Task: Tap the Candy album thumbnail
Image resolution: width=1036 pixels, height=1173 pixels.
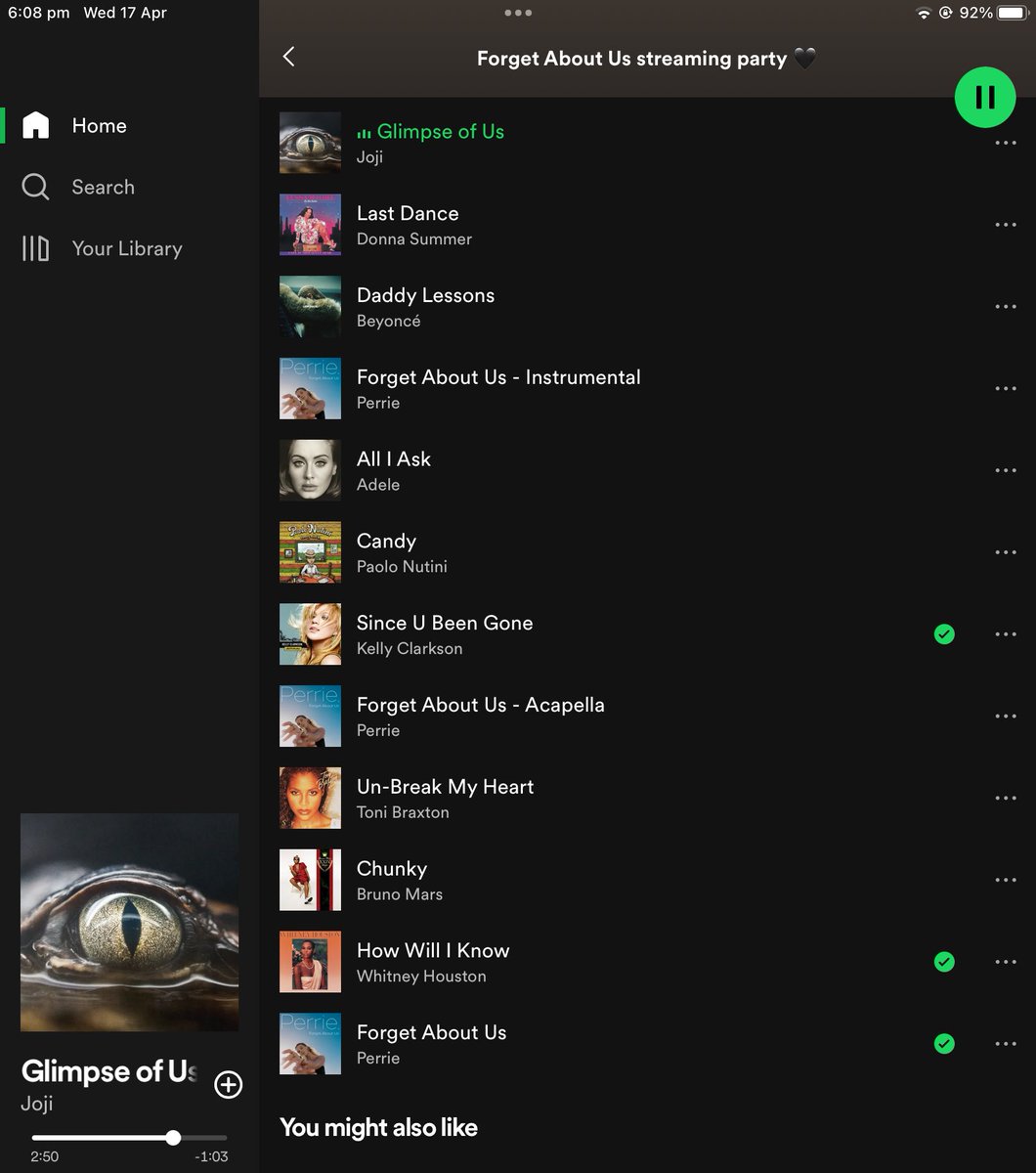Action: pos(310,552)
